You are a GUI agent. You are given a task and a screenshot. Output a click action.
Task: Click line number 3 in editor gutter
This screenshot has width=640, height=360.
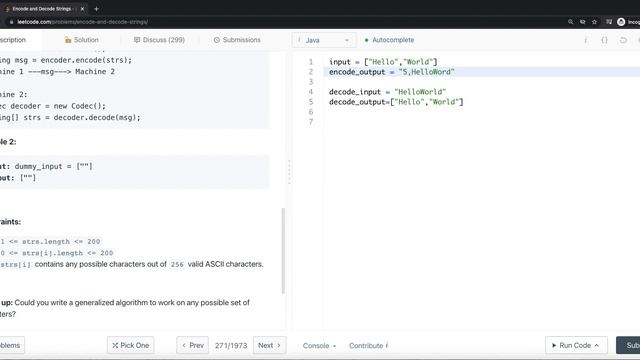click(311, 82)
